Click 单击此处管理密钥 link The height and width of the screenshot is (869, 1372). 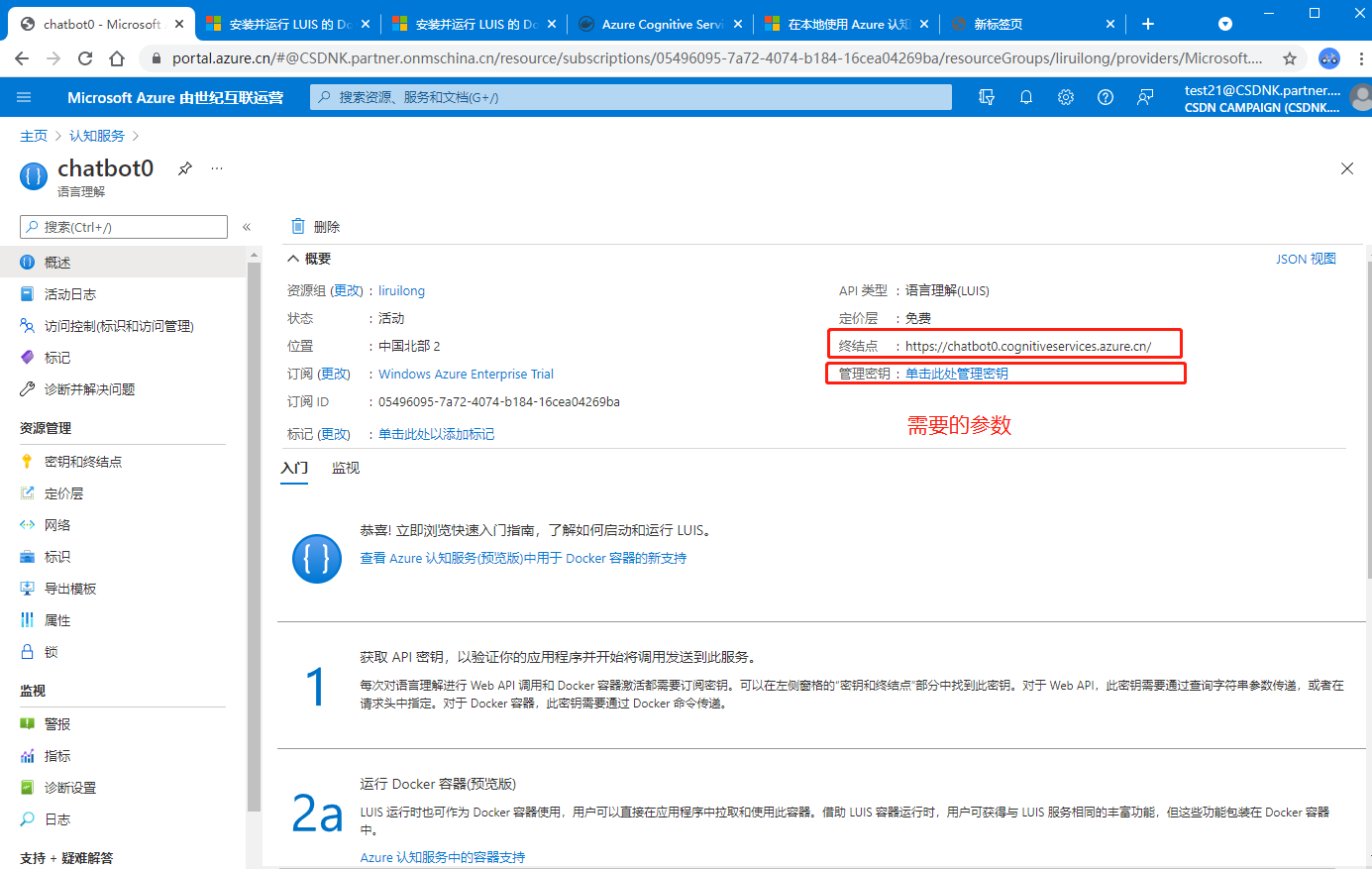(957, 374)
